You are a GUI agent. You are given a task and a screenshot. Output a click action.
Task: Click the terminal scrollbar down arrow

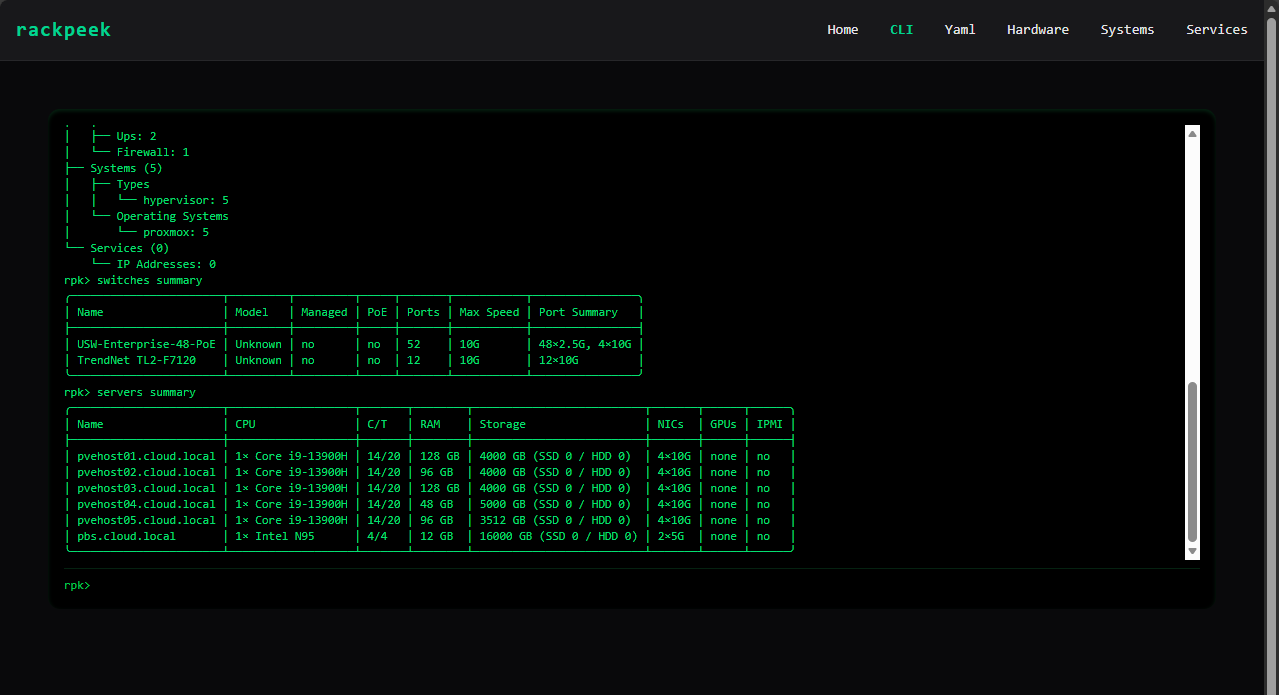[x=1192, y=551]
